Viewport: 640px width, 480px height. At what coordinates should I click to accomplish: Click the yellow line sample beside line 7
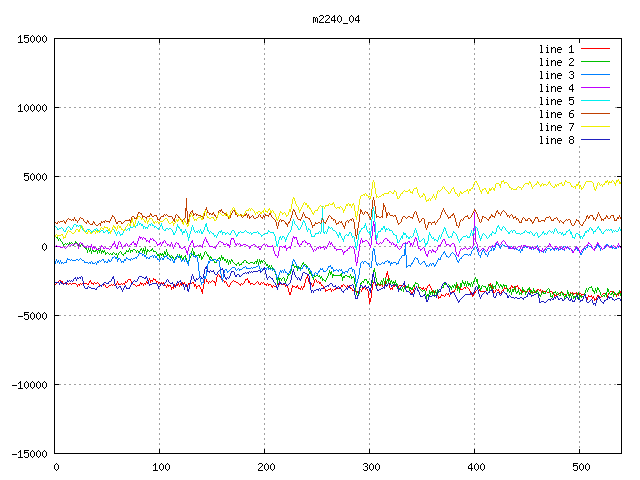pos(595,127)
